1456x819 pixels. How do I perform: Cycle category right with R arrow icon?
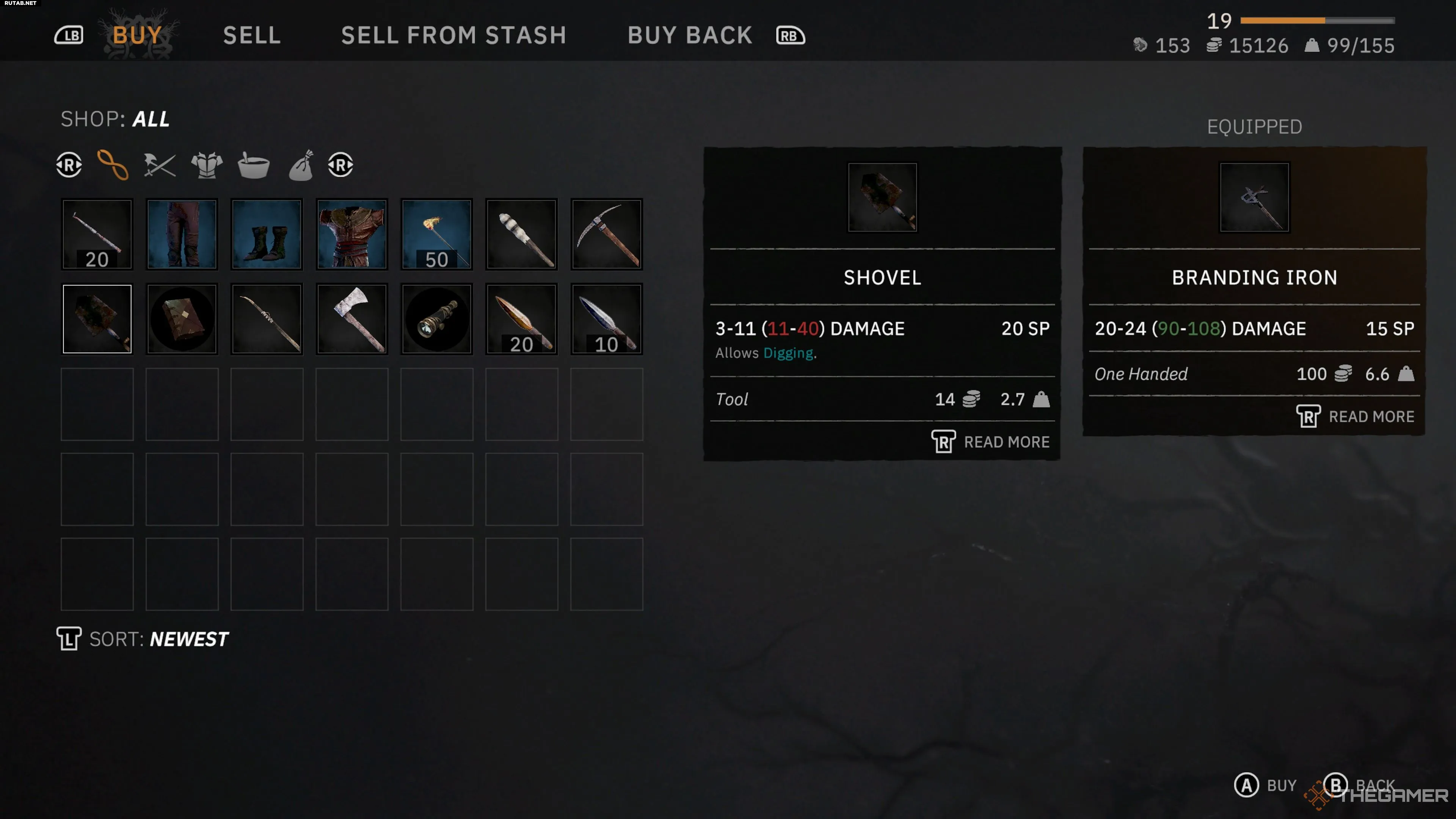(x=340, y=165)
